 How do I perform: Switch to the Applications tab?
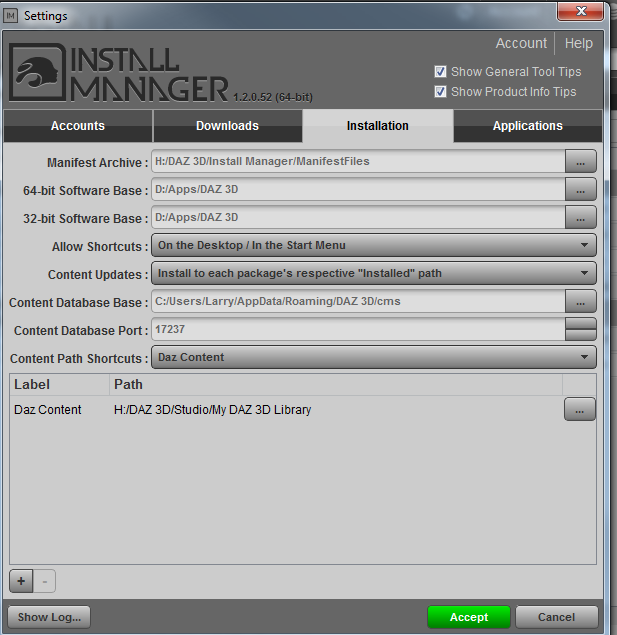[528, 126]
